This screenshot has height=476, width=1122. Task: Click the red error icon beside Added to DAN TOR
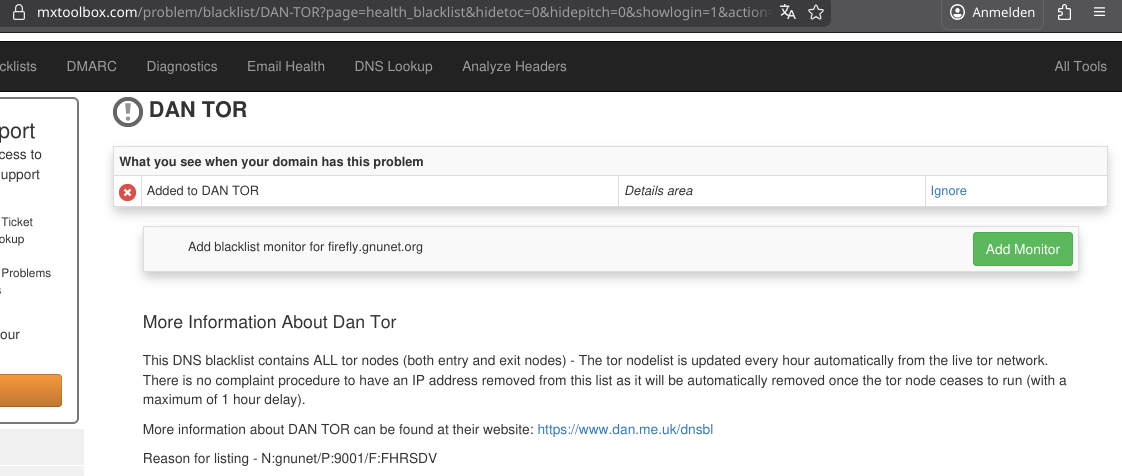pyautogui.click(x=128, y=192)
